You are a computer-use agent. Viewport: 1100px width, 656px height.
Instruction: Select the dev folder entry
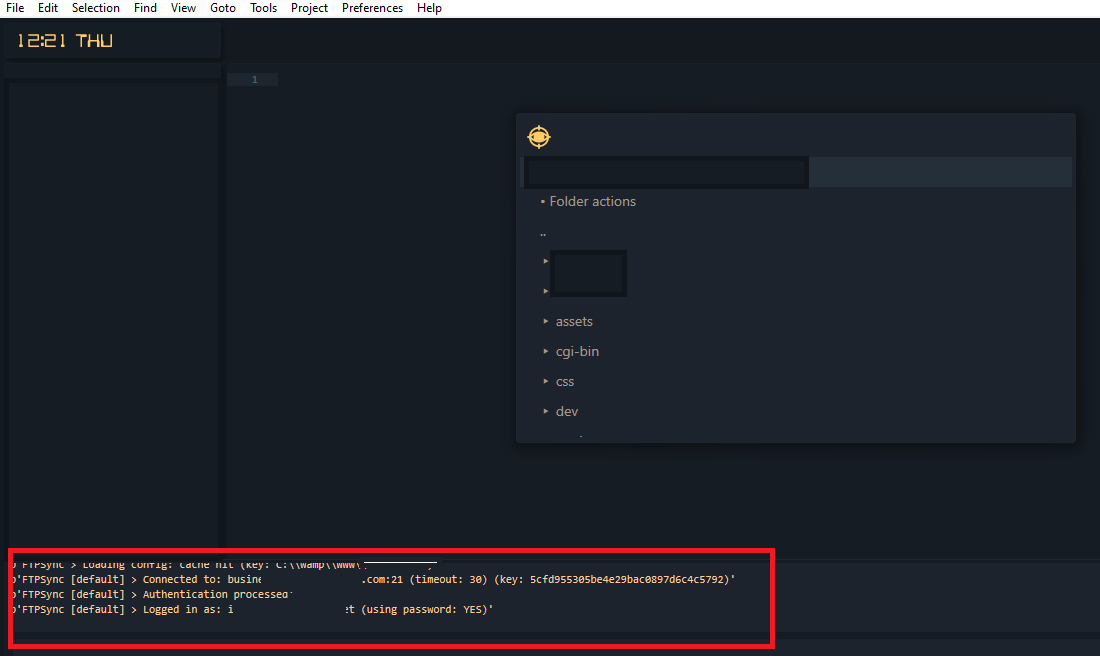click(567, 412)
